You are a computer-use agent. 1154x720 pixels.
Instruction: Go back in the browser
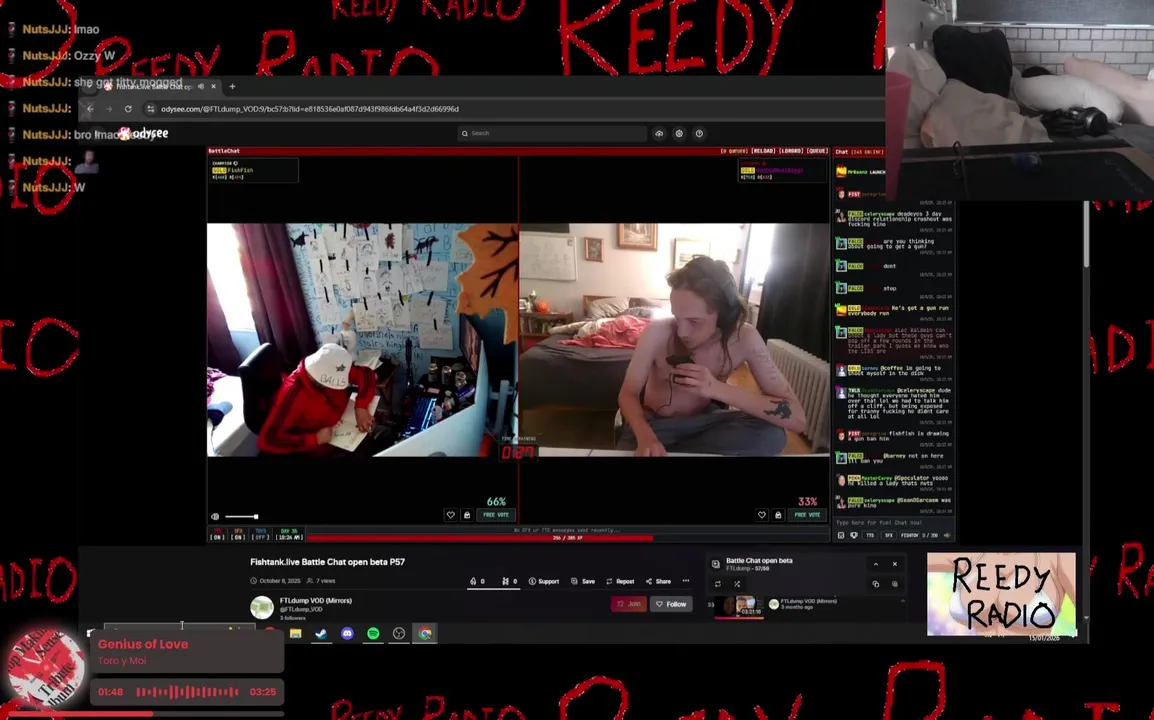90,109
